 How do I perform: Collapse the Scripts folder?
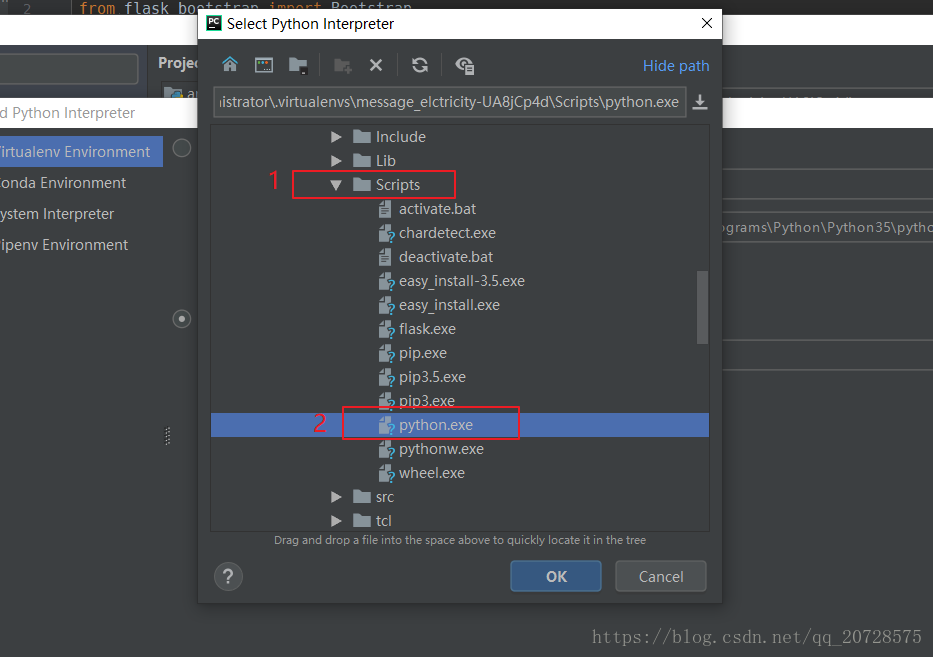pyautogui.click(x=337, y=184)
